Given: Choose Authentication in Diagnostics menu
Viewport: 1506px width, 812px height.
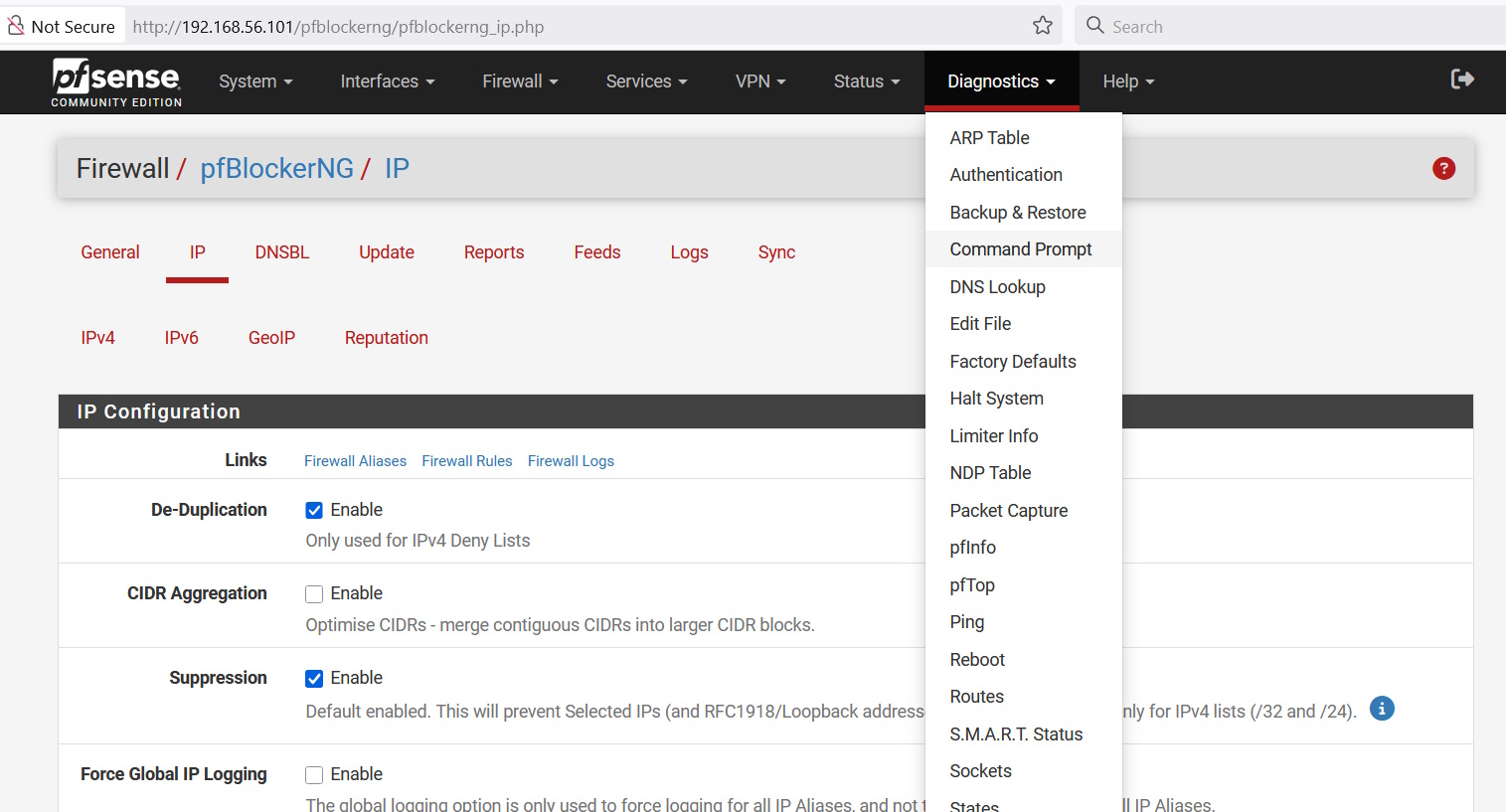Looking at the screenshot, I should tap(1024, 175).
